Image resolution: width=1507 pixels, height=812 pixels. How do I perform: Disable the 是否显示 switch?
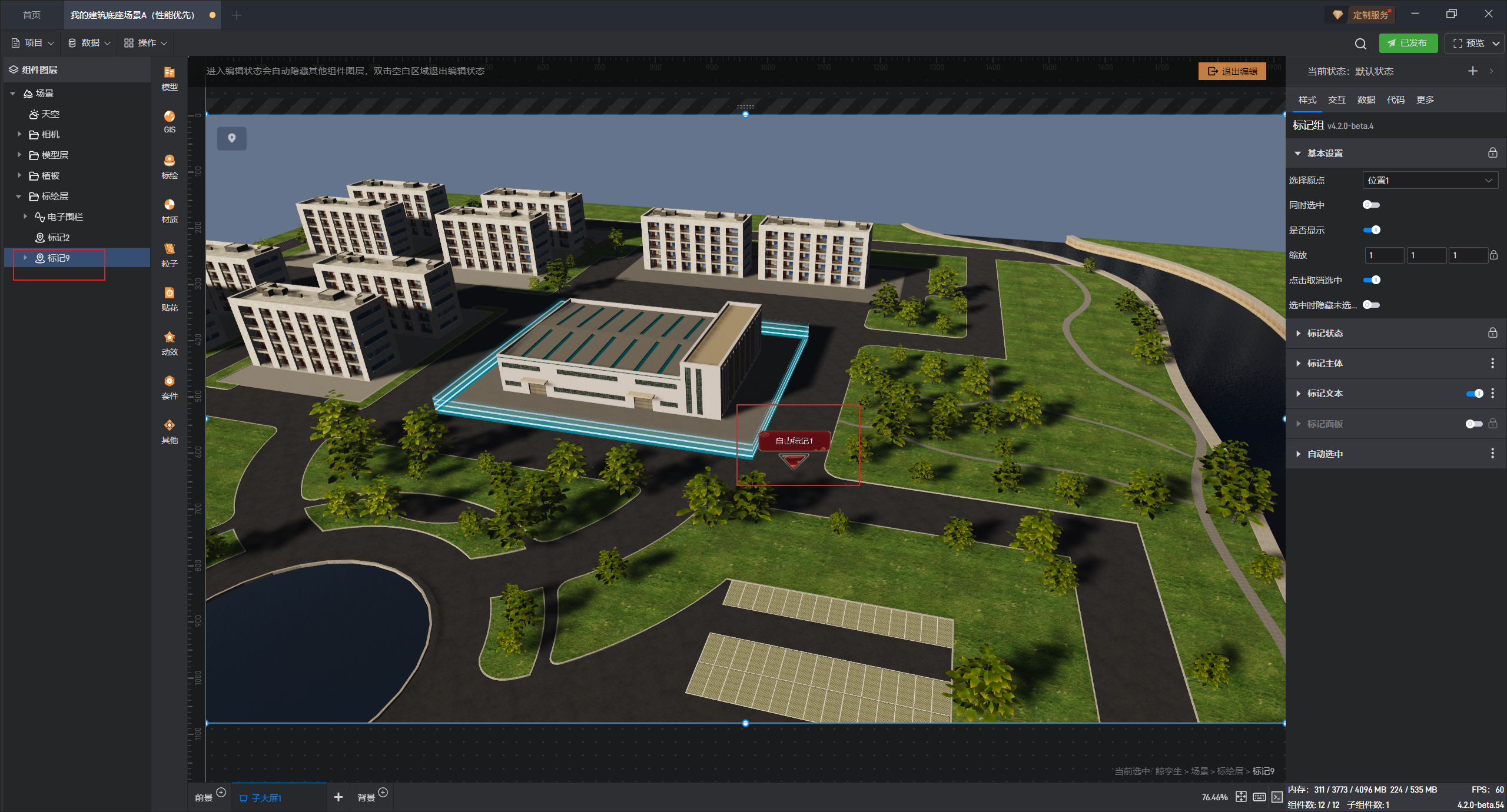coord(1371,230)
